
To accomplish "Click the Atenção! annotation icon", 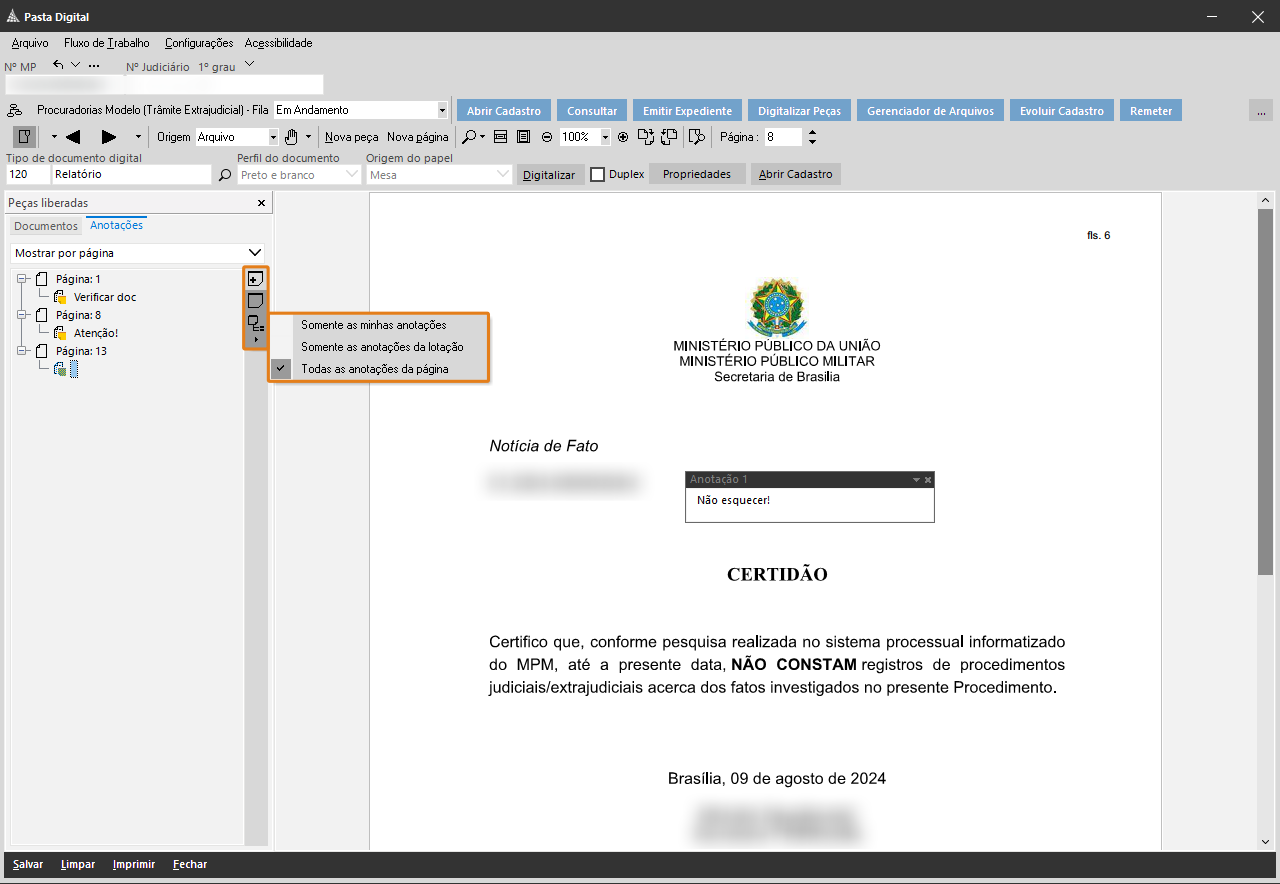I will coord(60,333).
